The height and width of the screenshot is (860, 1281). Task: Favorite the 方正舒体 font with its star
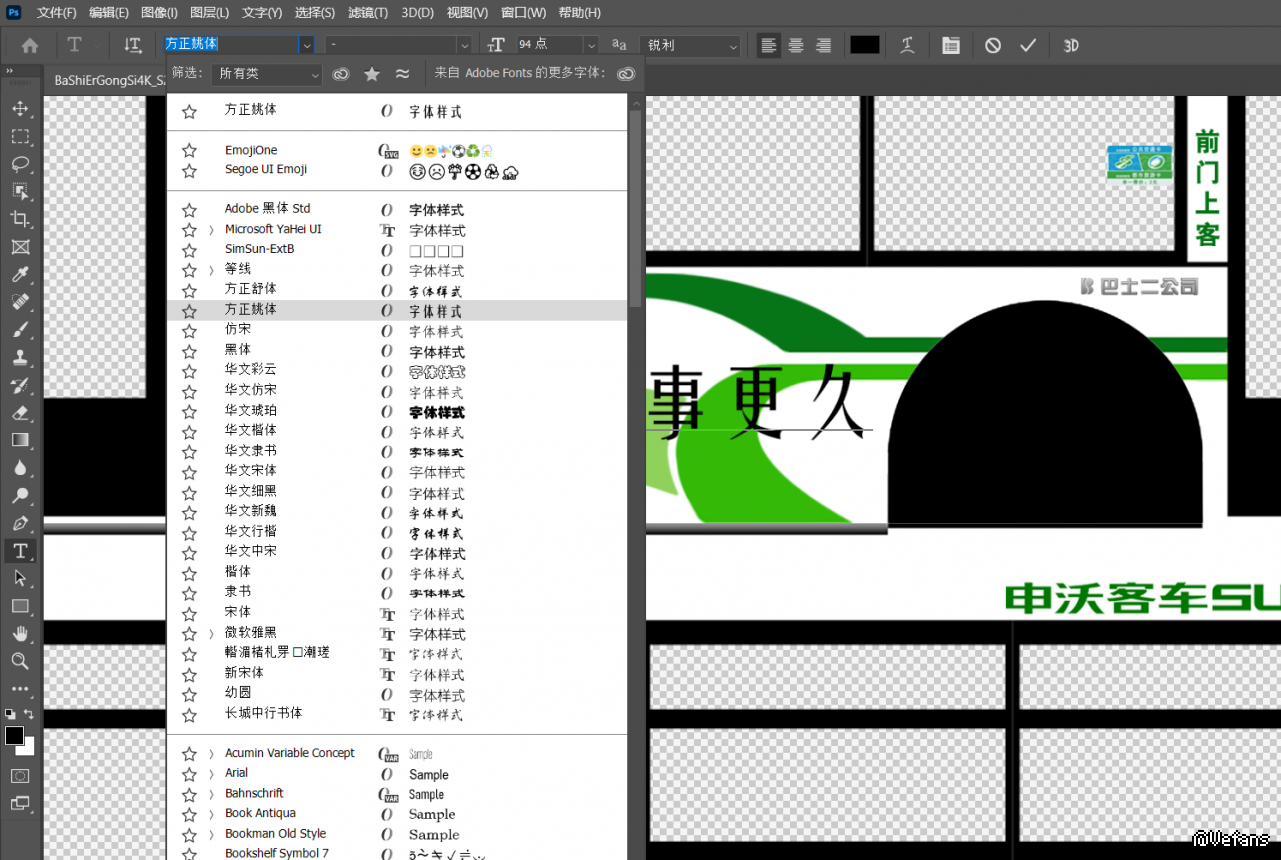pos(189,290)
